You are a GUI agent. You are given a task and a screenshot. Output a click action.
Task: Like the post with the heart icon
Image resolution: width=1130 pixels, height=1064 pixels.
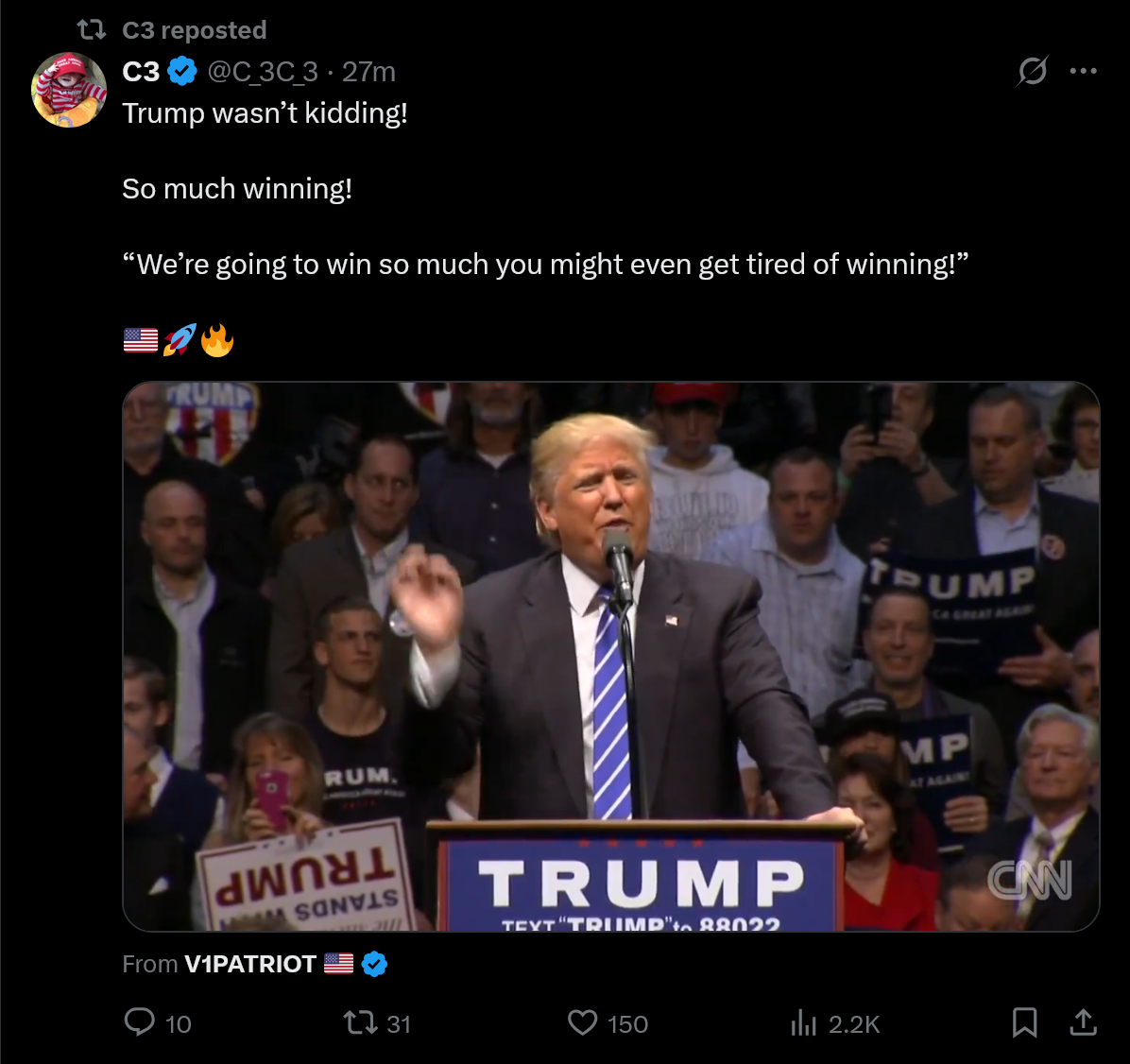(582, 1023)
